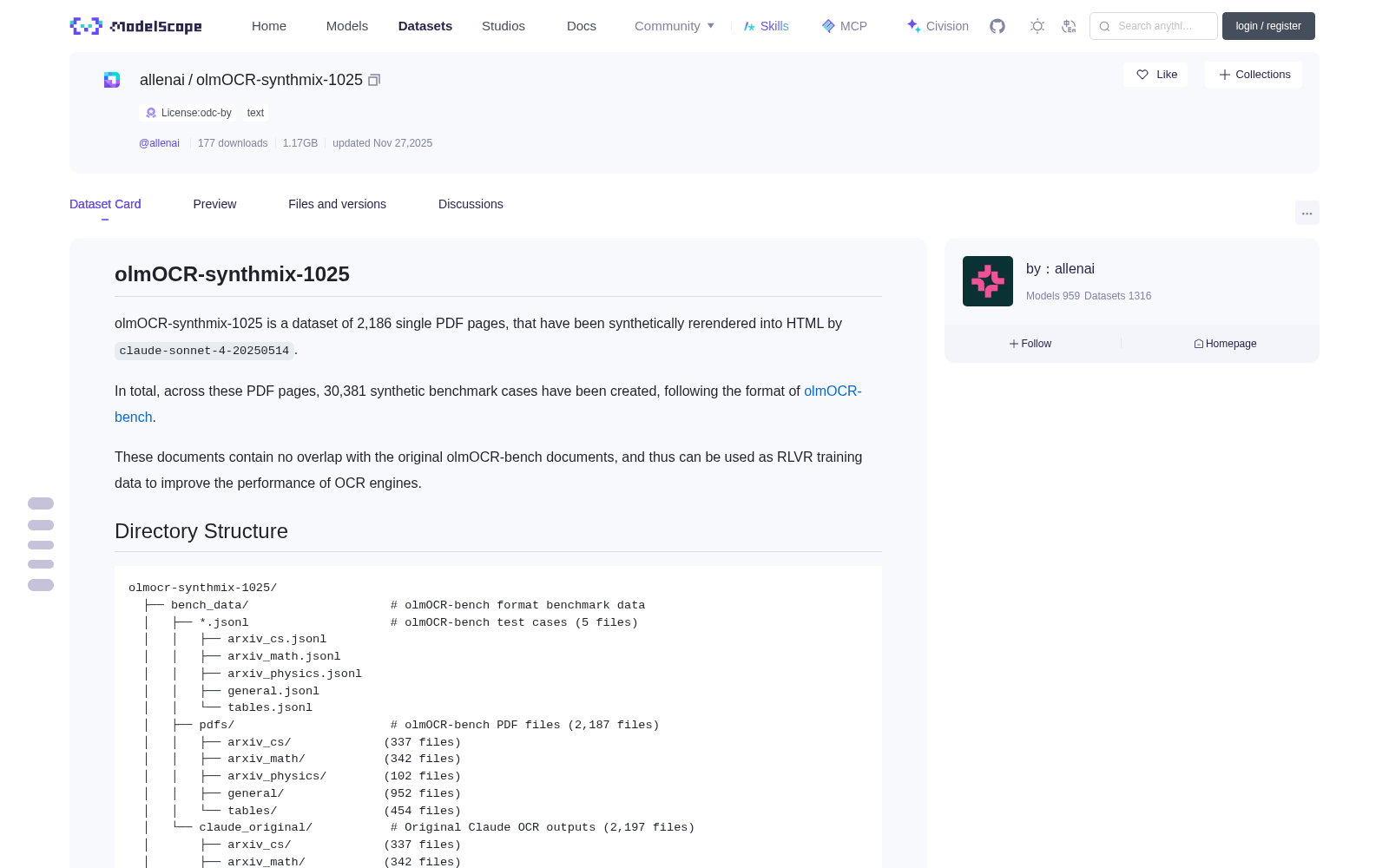Add dataset to Collections
The image size is (1389, 868).
tap(1254, 75)
